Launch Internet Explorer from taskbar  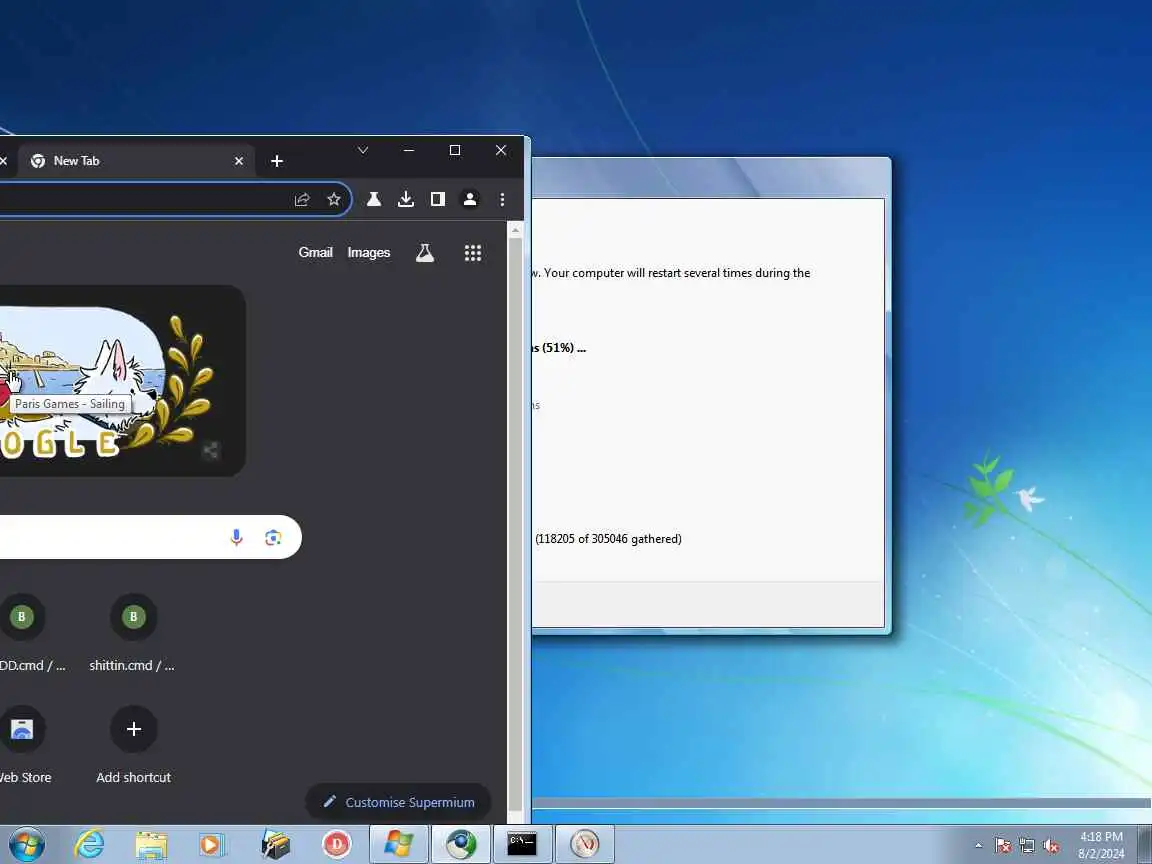click(x=90, y=844)
